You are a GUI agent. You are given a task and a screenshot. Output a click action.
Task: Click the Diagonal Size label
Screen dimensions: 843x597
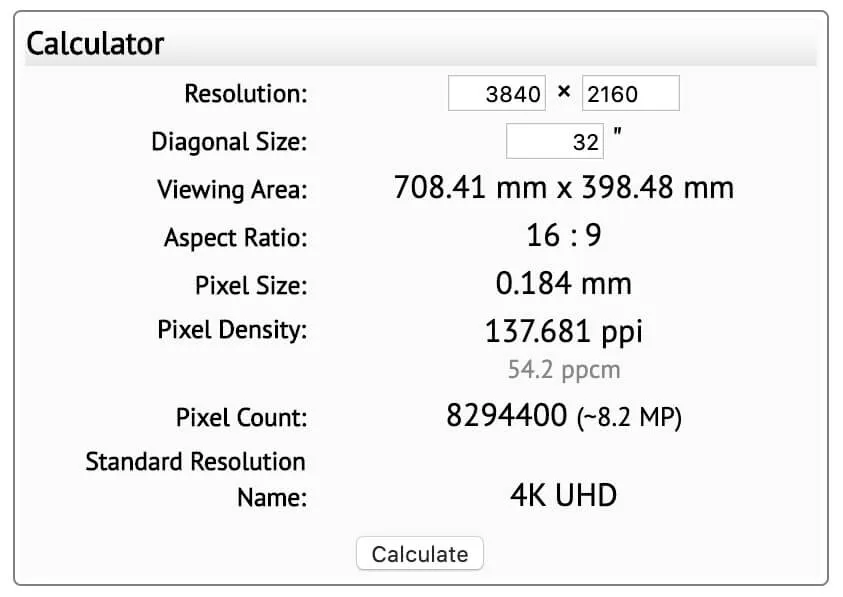pos(229,142)
